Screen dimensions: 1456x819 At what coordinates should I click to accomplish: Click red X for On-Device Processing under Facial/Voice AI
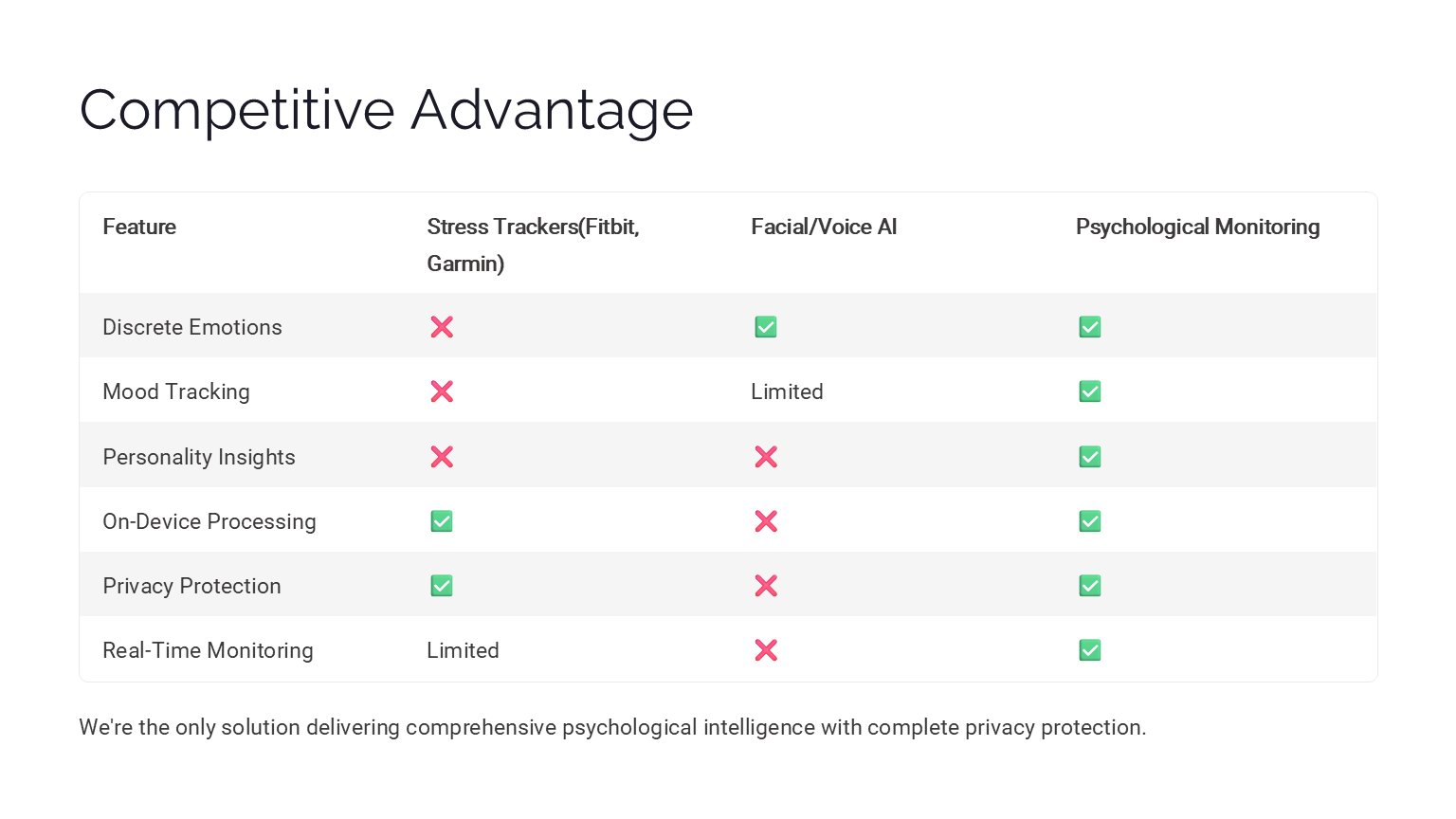pos(766,521)
